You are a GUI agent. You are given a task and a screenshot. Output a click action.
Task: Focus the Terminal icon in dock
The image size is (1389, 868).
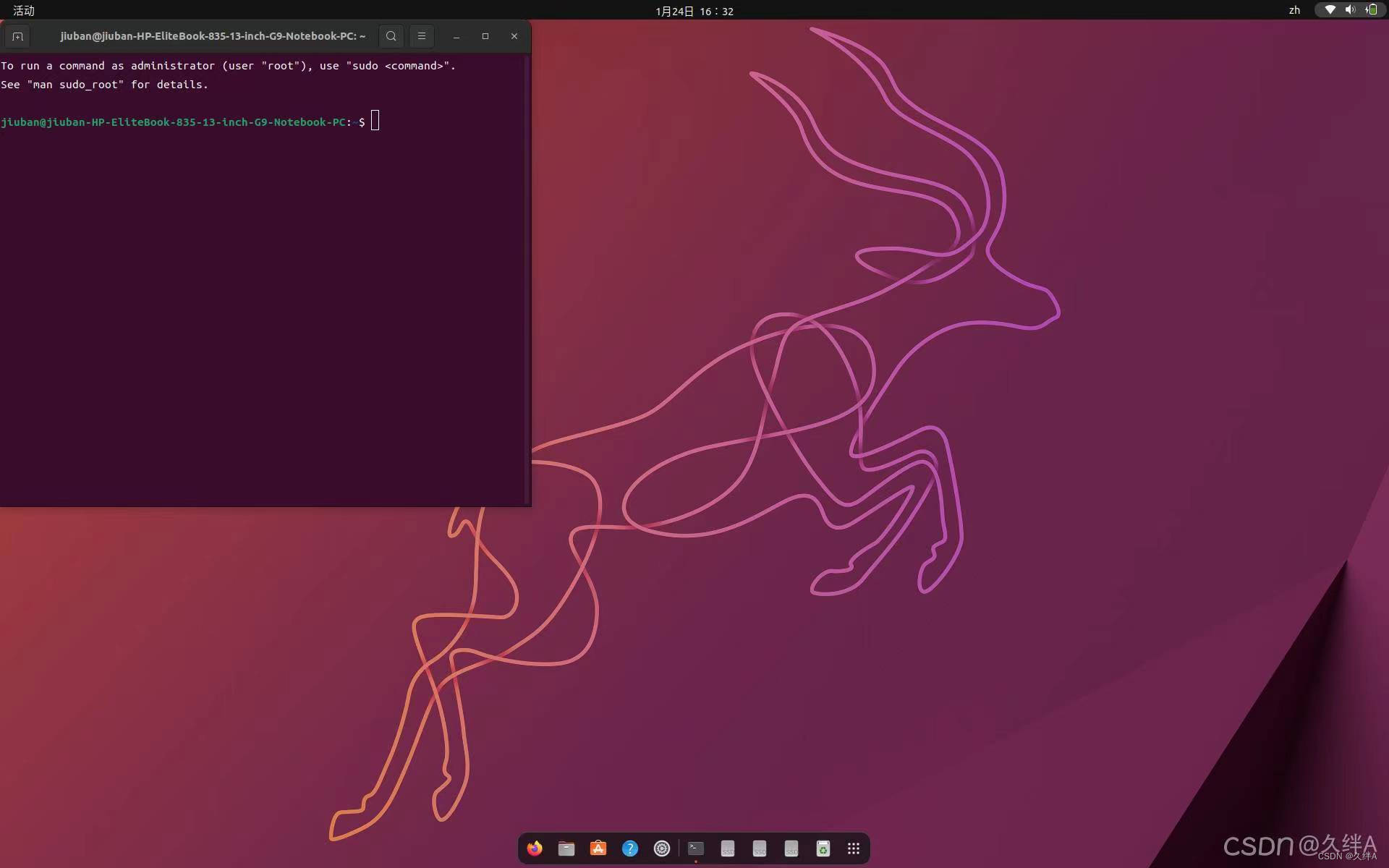pyautogui.click(x=696, y=848)
